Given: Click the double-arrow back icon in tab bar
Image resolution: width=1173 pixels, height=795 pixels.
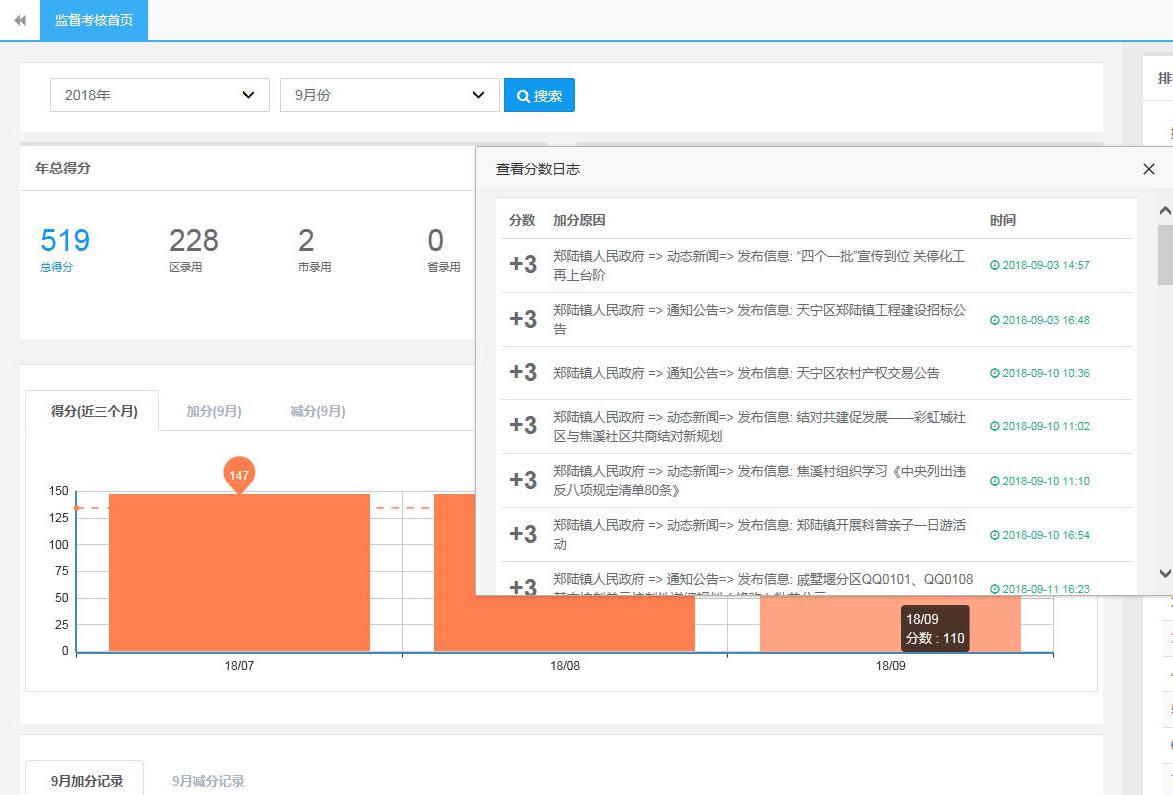Looking at the screenshot, I should click(x=20, y=20).
